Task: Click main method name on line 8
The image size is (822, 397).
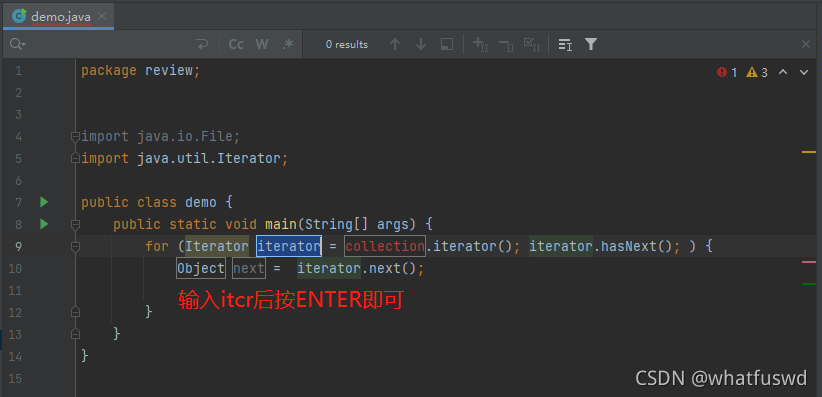Action: click(281, 224)
